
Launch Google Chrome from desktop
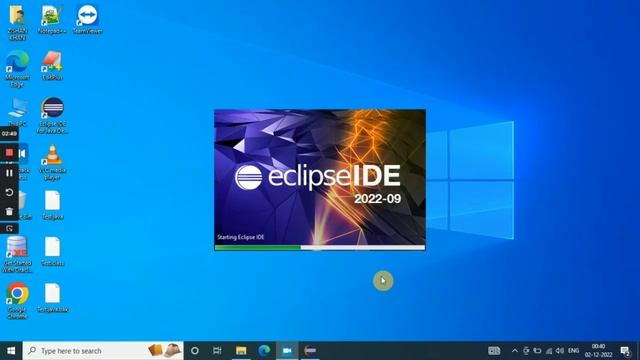17,300
